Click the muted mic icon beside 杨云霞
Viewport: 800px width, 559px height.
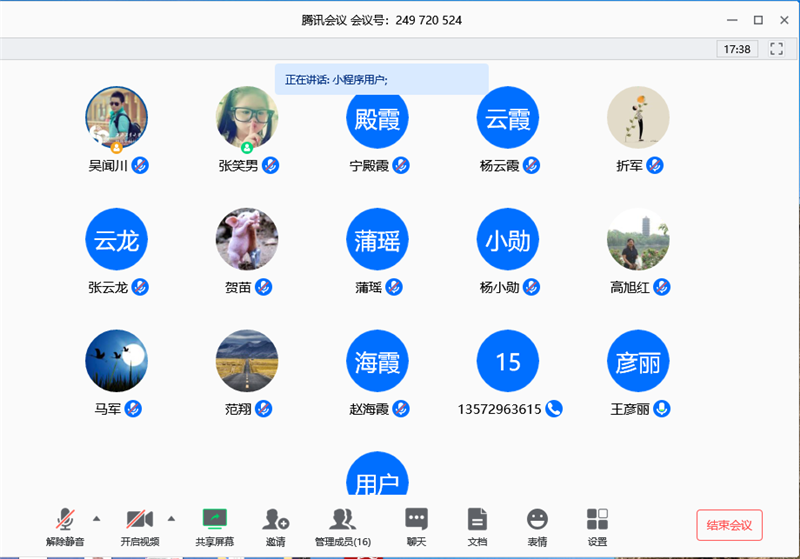531,165
